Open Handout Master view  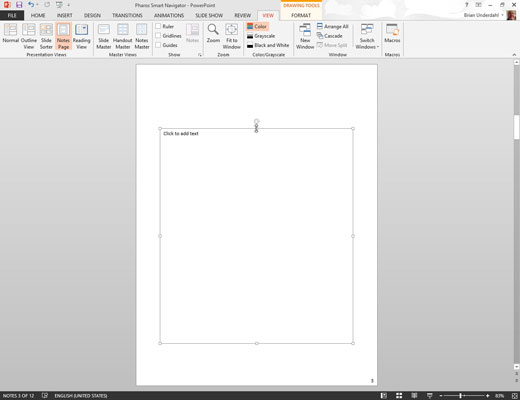(x=123, y=36)
